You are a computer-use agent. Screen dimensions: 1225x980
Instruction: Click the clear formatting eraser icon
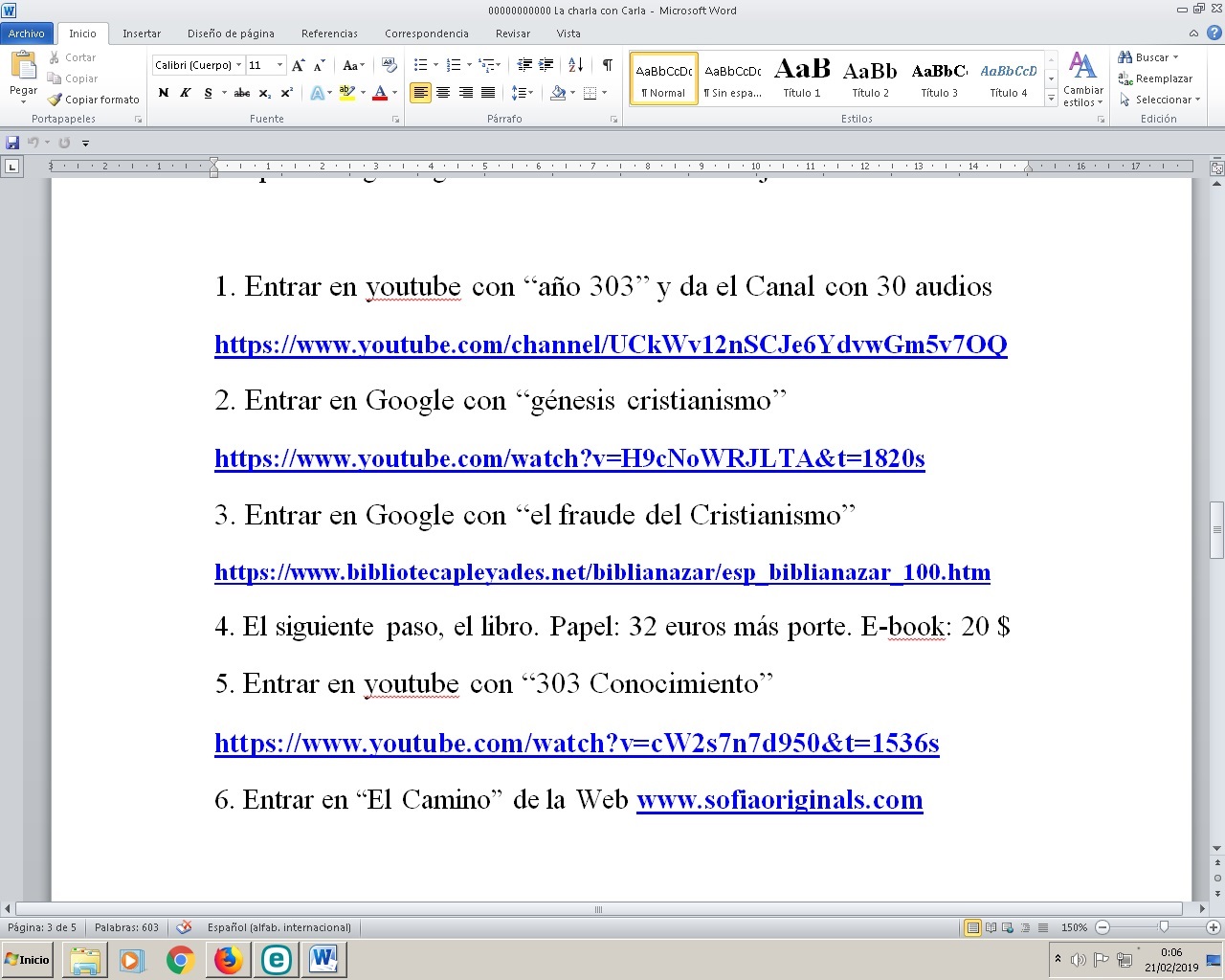pyautogui.click(x=389, y=65)
